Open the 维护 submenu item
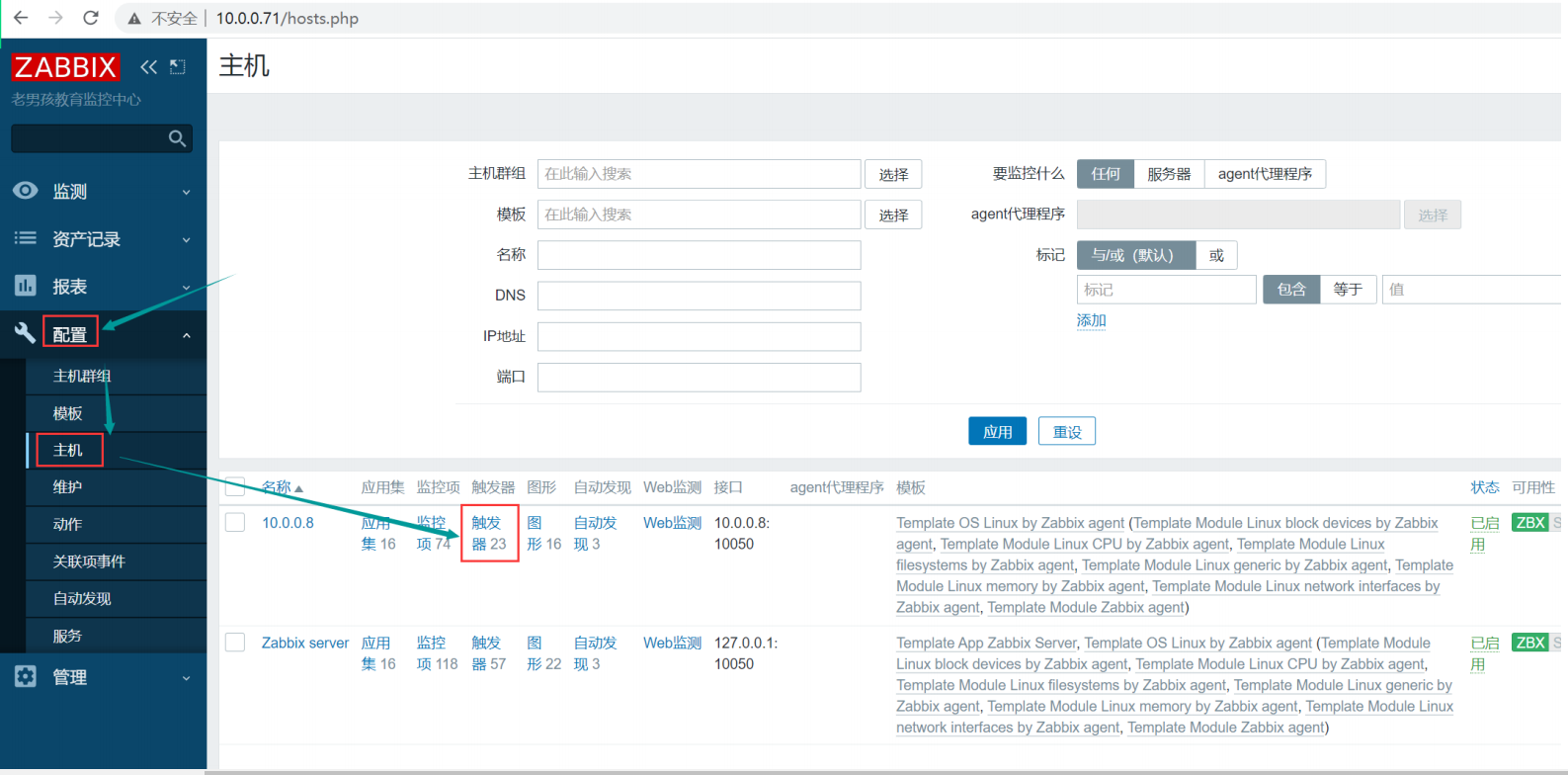The width and height of the screenshot is (1568, 775). [68, 486]
